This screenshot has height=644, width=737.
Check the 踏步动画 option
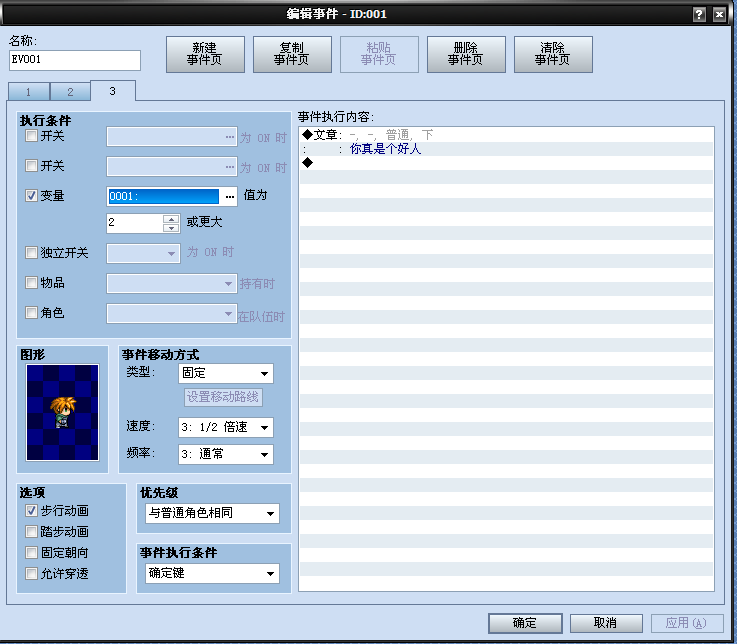pos(31,532)
